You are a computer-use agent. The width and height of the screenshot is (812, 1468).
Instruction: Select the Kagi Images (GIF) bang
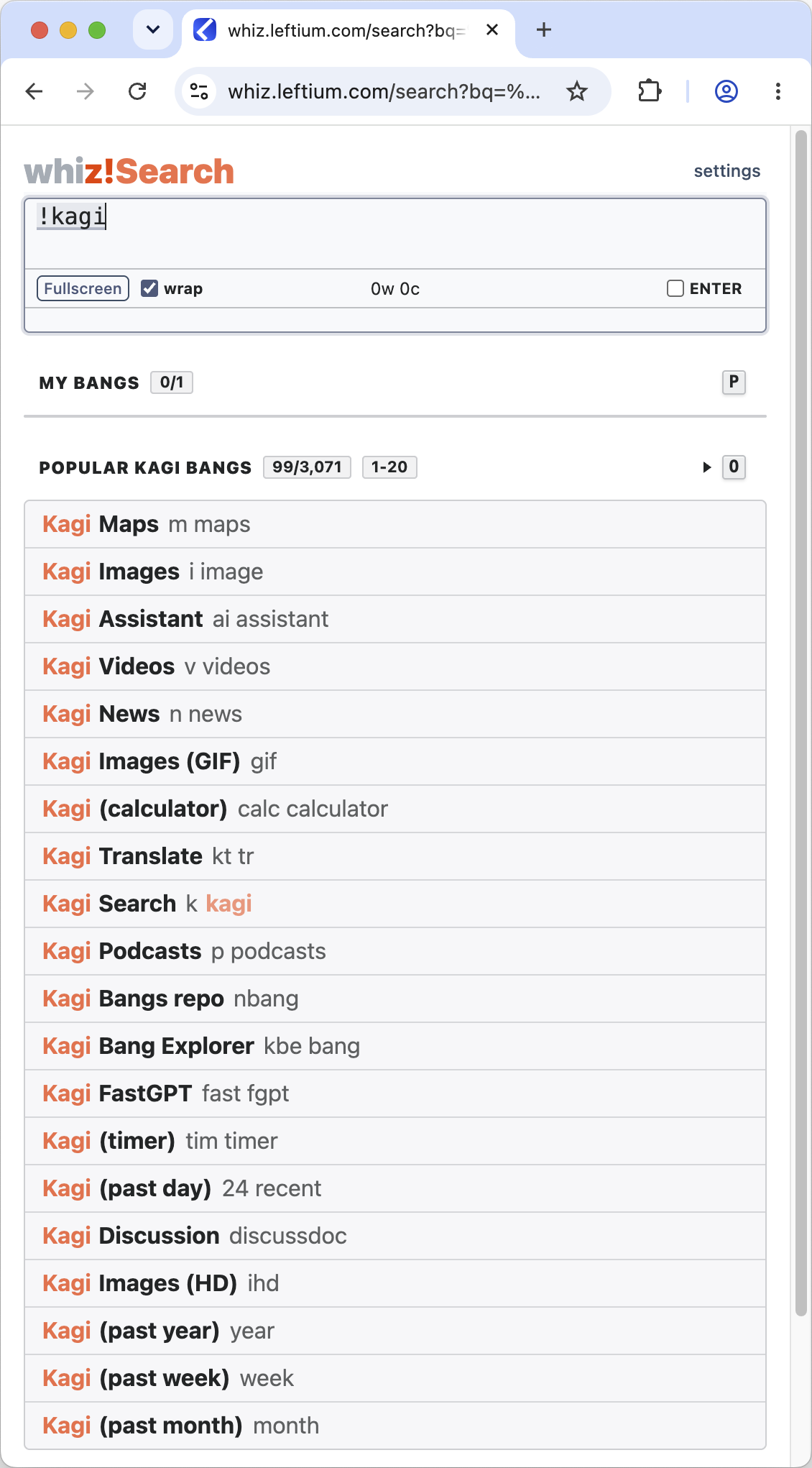(x=395, y=761)
